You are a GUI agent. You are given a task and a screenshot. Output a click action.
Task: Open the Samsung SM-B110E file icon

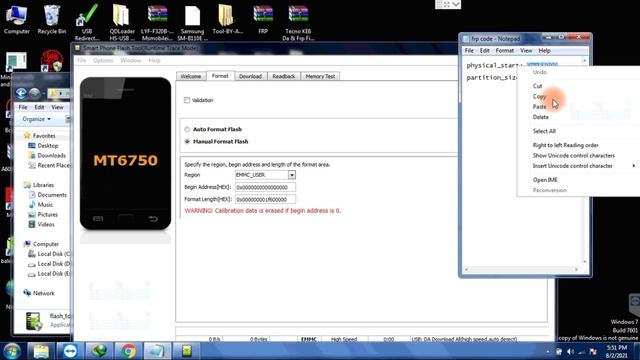coord(192,21)
